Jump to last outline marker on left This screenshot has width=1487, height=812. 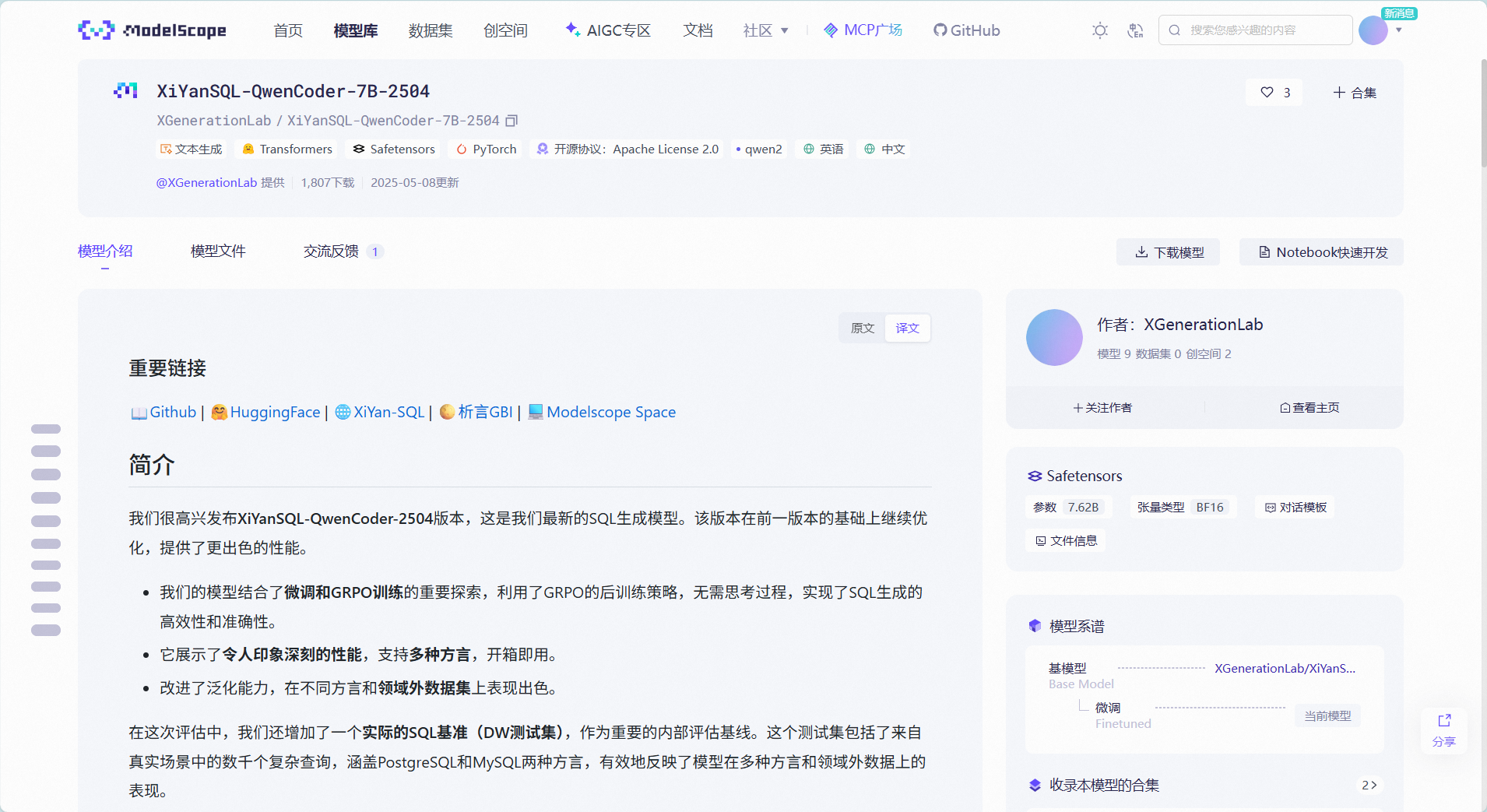(x=46, y=631)
